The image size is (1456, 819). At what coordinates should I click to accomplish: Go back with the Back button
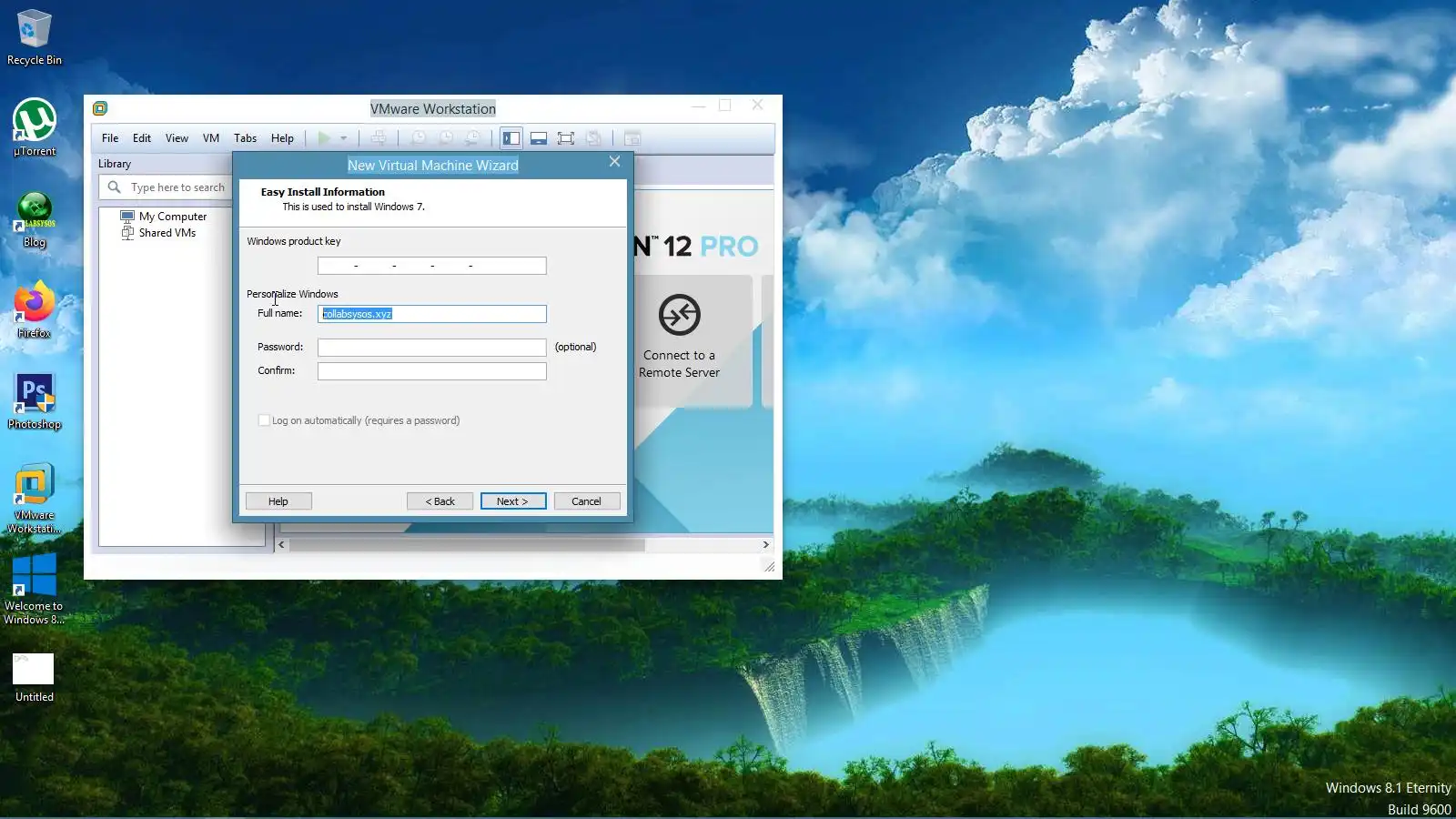[x=440, y=501]
